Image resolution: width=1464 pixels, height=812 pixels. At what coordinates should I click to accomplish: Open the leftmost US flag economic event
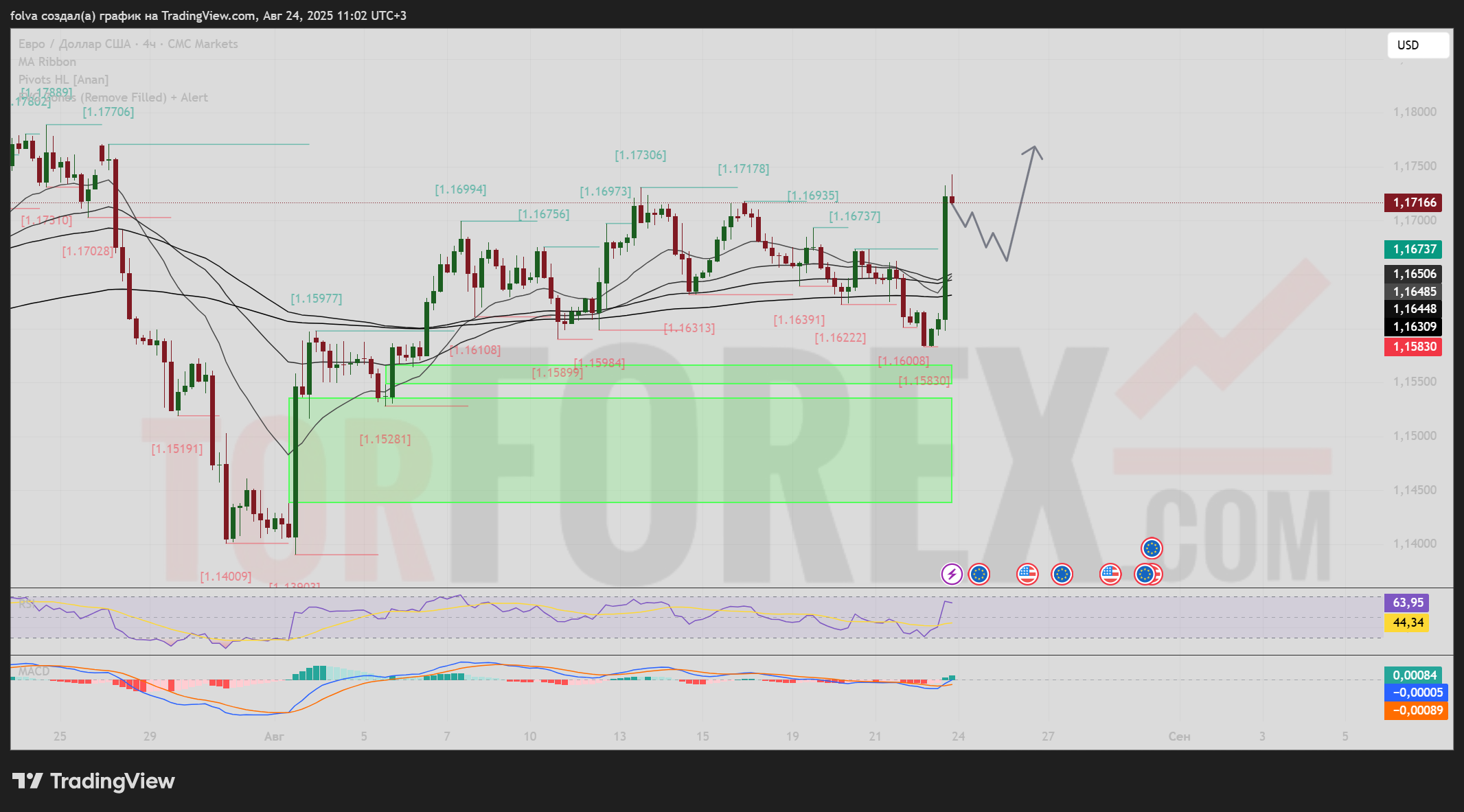point(1027,574)
